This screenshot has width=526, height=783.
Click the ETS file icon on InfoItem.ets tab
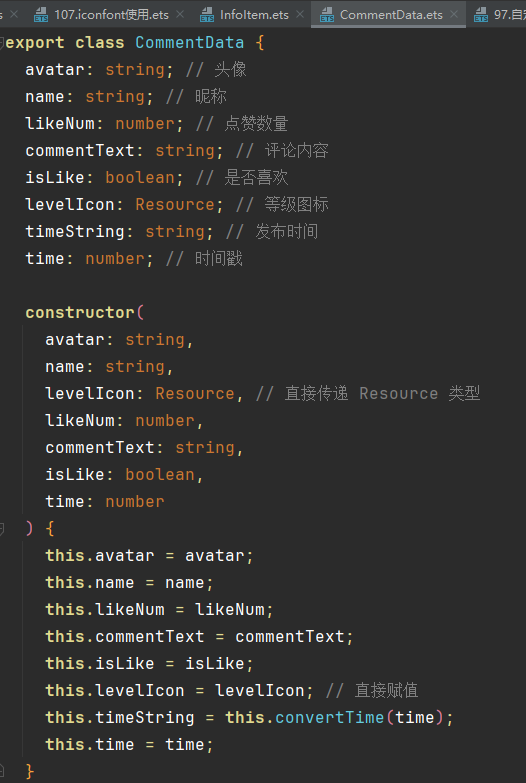point(207,15)
